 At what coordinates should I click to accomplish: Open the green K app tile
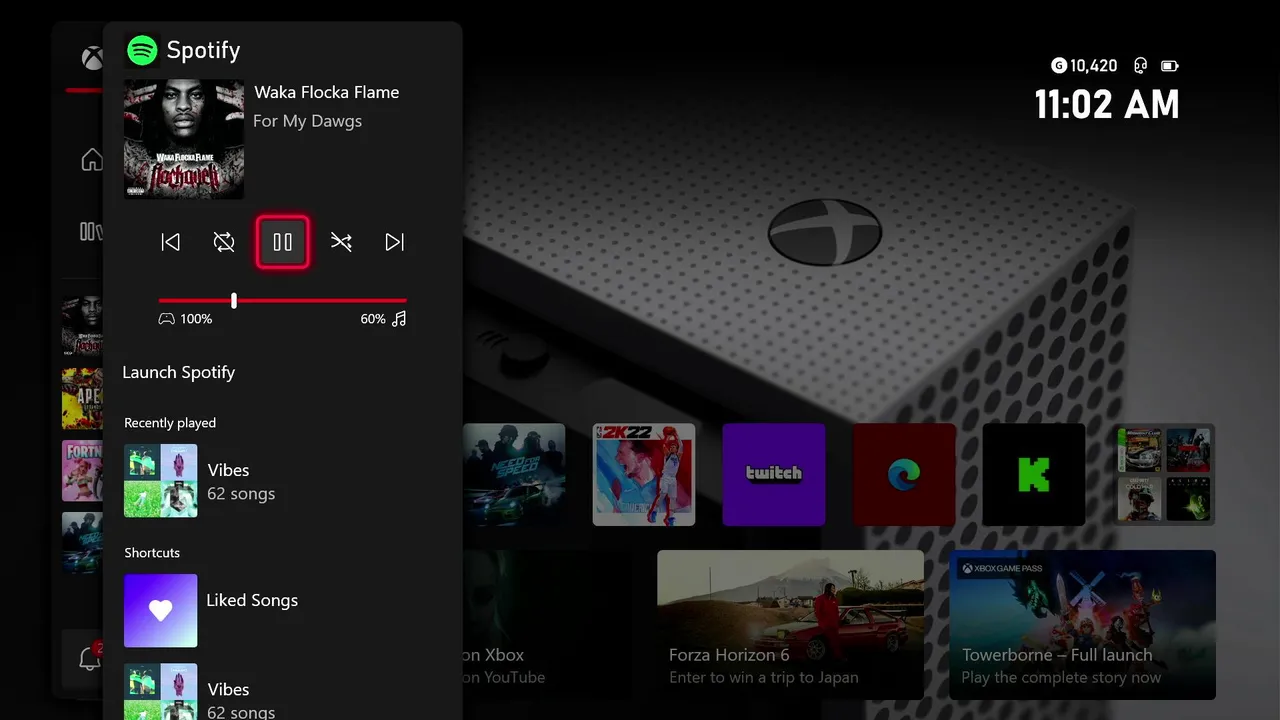(x=1034, y=475)
